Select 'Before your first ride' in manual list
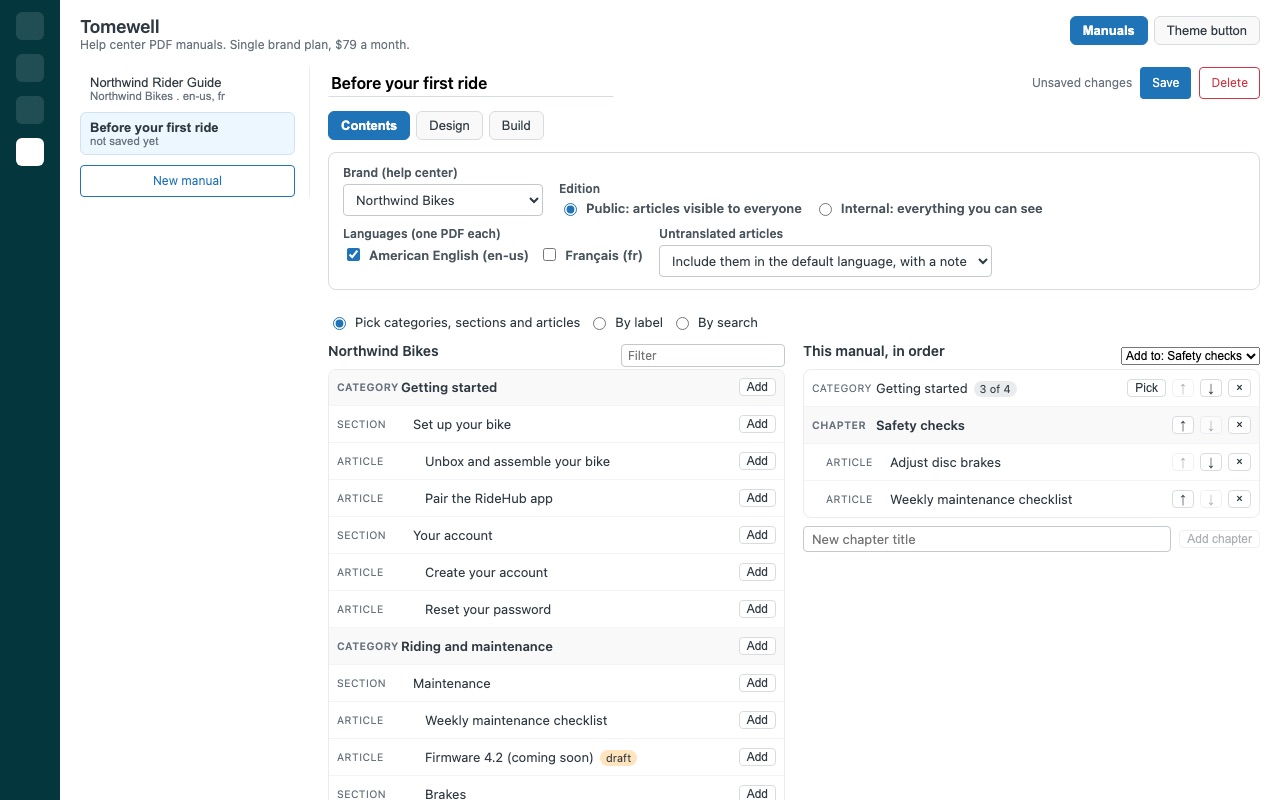The image size is (1280, 800). [x=187, y=134]
